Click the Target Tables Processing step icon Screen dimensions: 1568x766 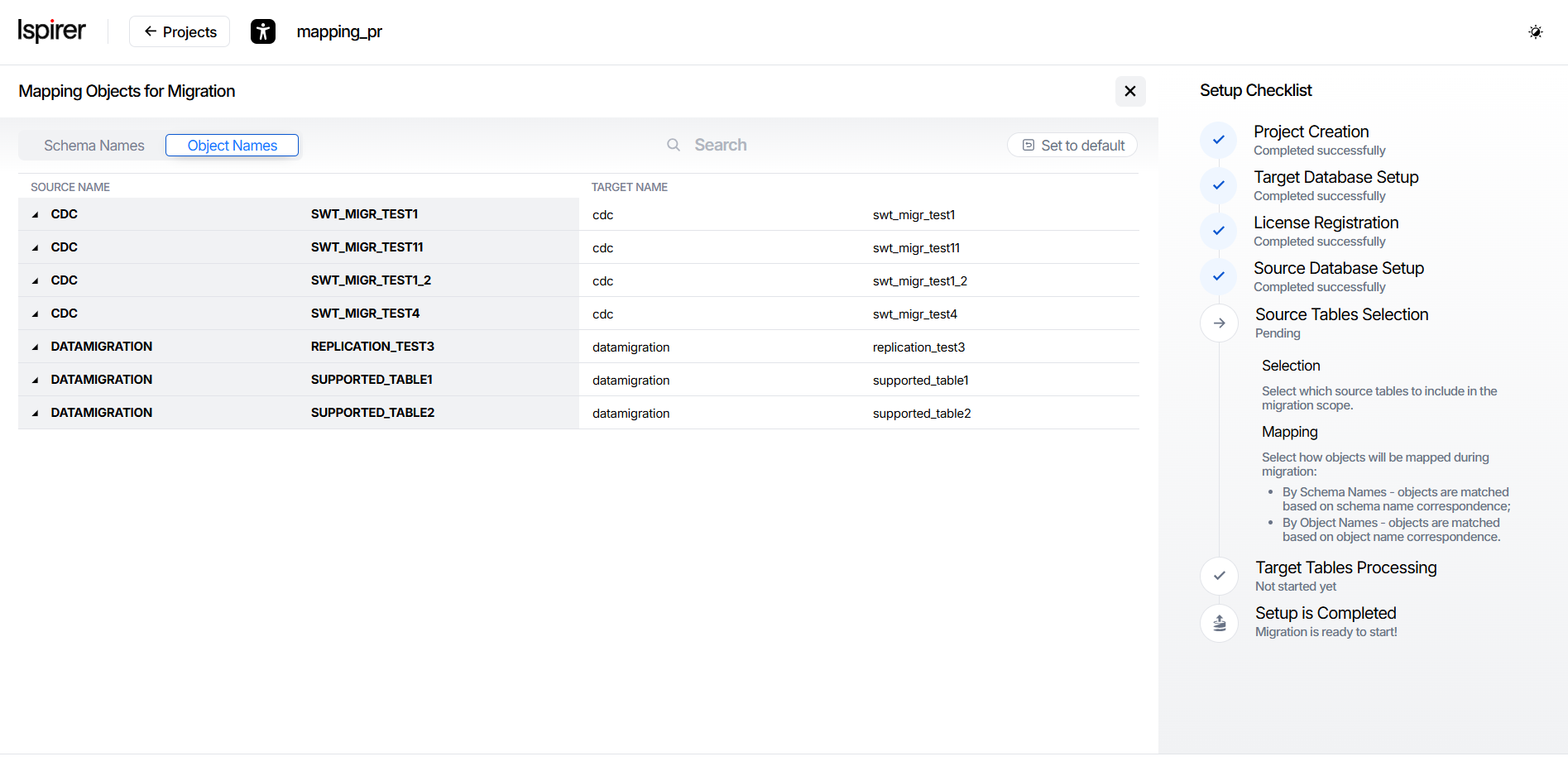(1219, 576)
